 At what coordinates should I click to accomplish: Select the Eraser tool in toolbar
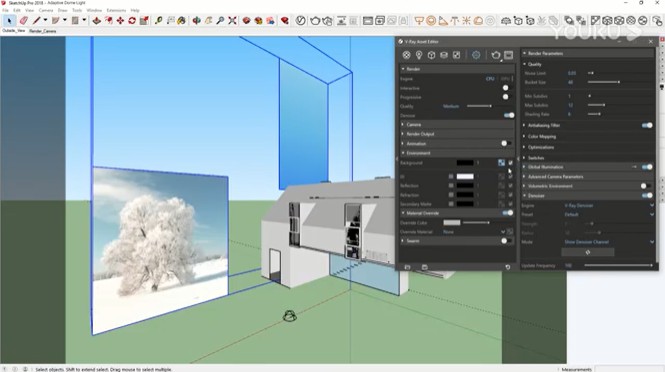pyautogui.click(x=23, y=20)
